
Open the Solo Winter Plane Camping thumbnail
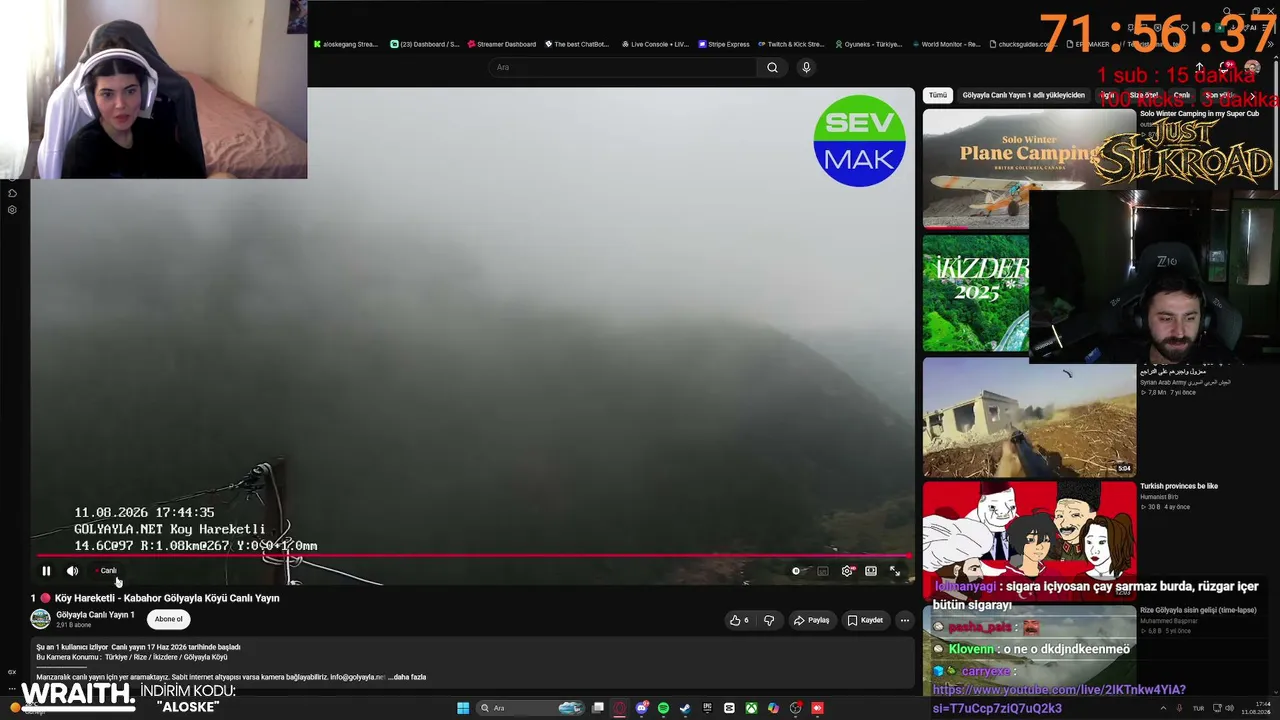[1029, 168]
